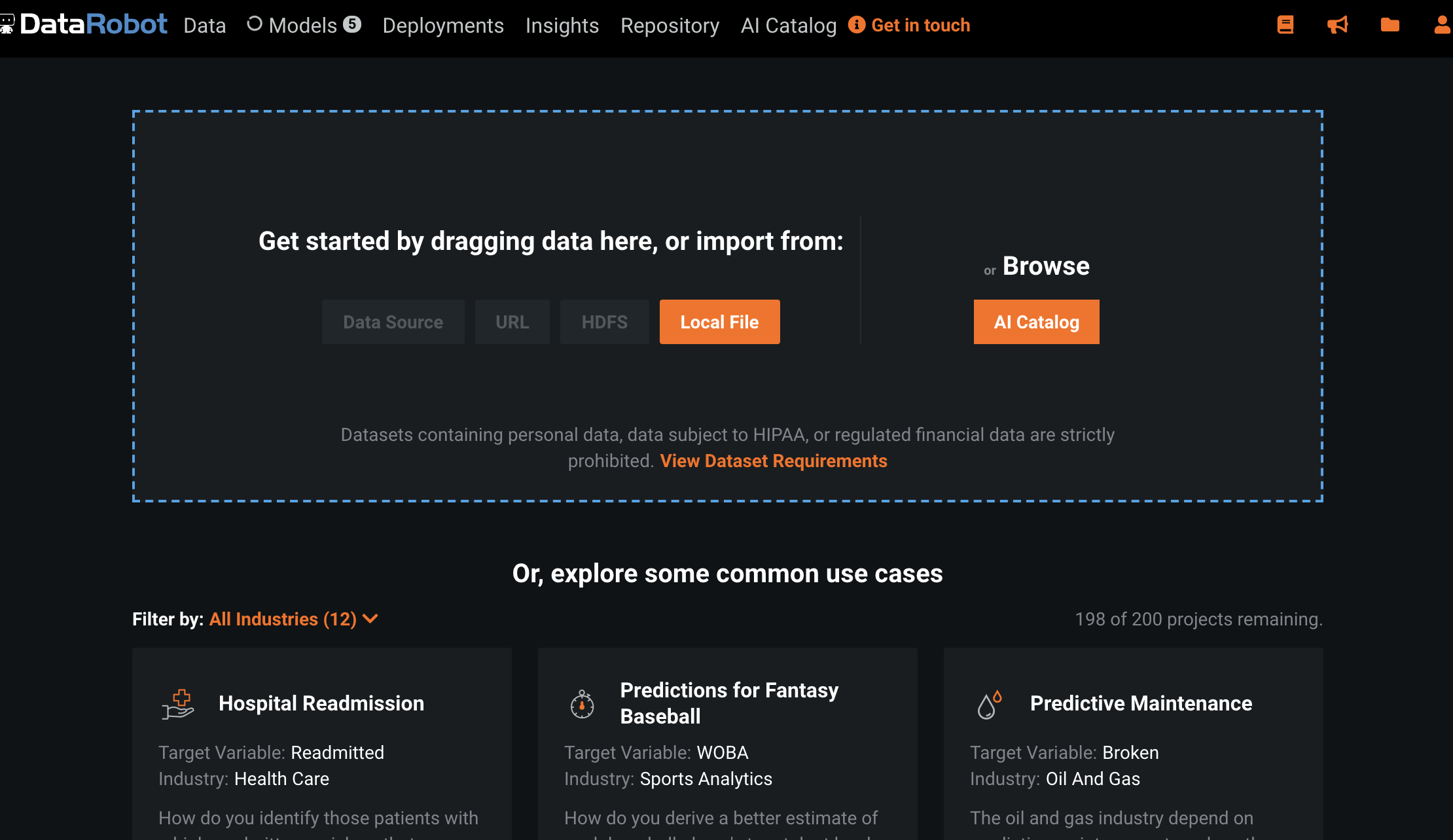Browse the AI Catalog orange button
The height and width of the screenshot is (840, 1453).
coord(1037,322)
